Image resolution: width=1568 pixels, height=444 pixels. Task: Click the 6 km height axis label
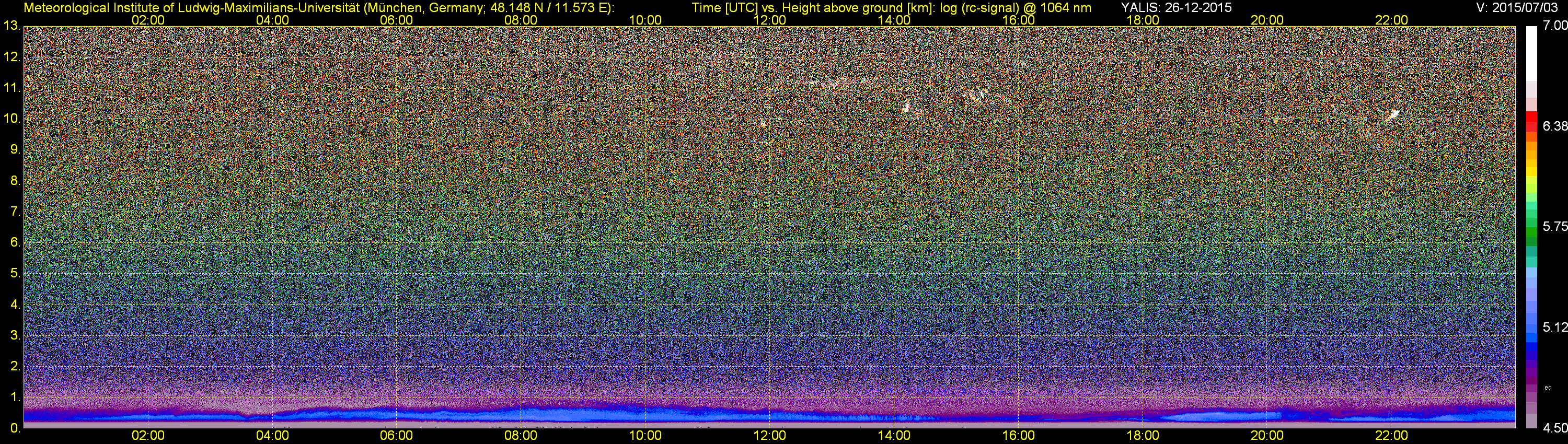pos(15,243)
